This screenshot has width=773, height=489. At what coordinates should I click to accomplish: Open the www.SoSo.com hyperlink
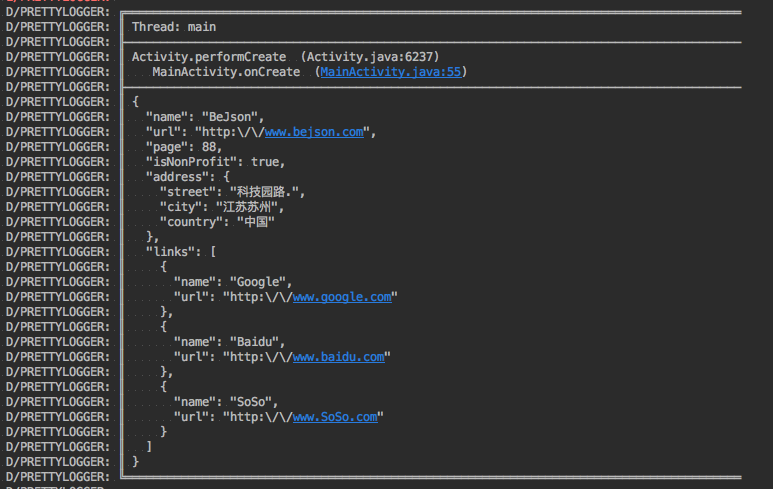click(335, 417)
